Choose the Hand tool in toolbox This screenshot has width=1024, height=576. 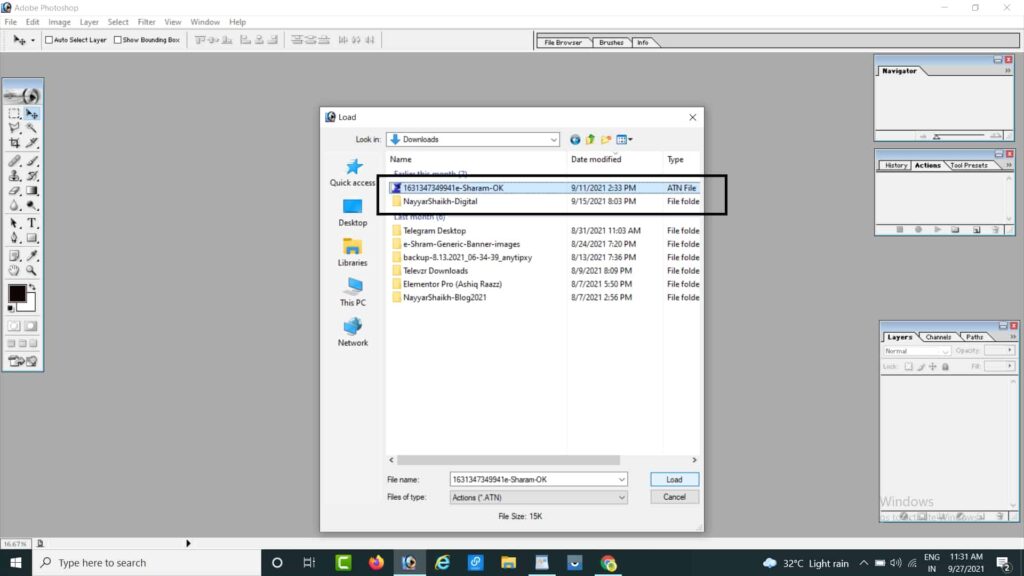pyautogui.click(x=14, y=270)
